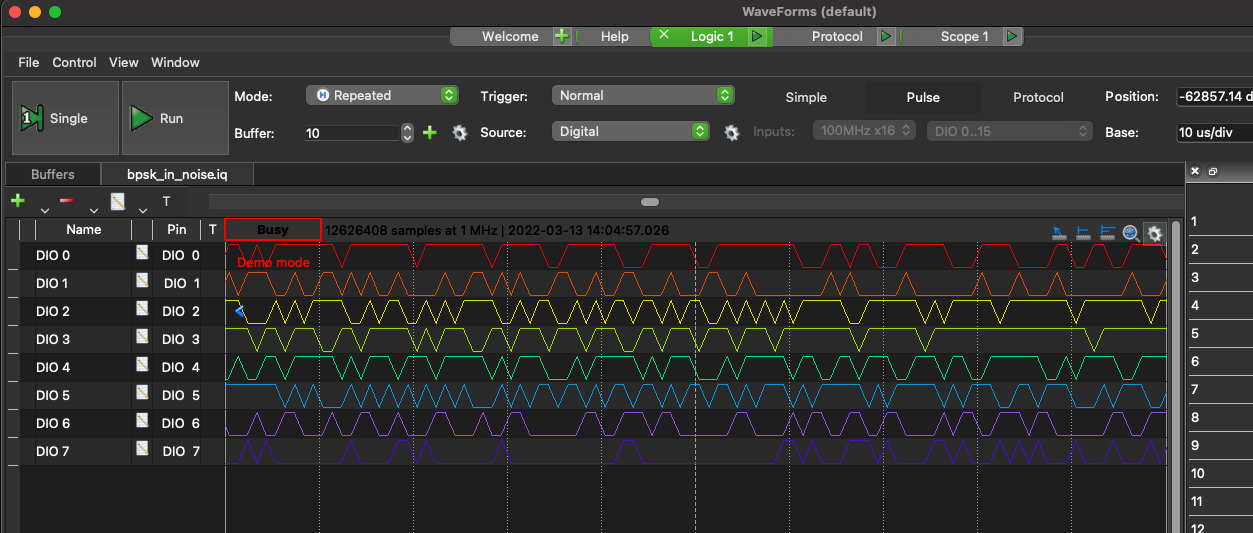
Task: Select the Pulse trigger tab
Action: click(923, 97)
